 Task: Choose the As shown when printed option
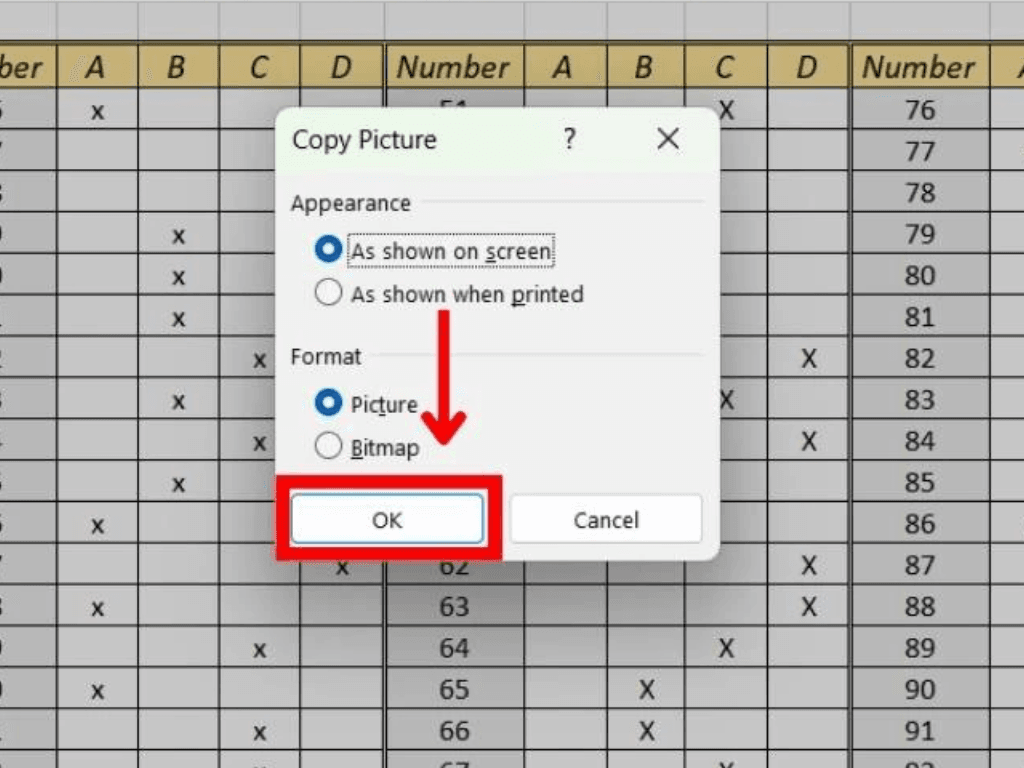point(328,294)
